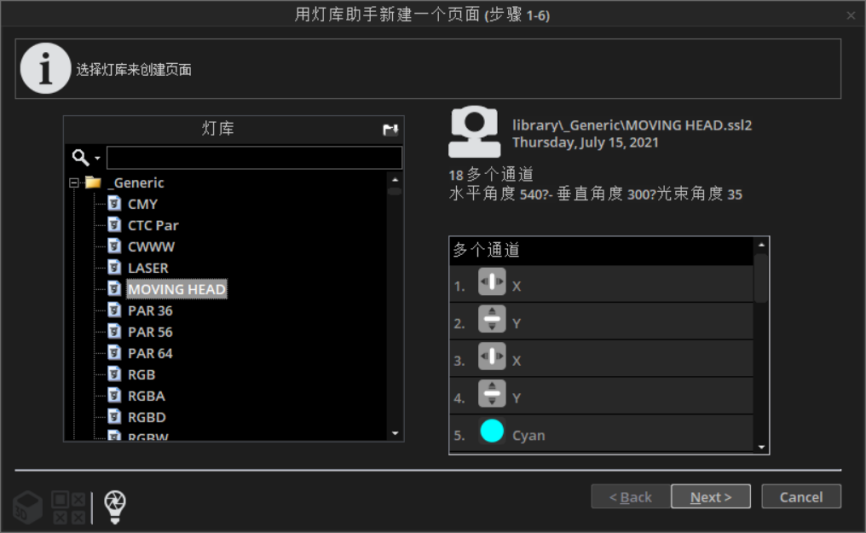Open the search magnifier dropdown
Image resolution: width=866 pixels, height=533 pixels.
pyautogui.click(x=86, y=158)
